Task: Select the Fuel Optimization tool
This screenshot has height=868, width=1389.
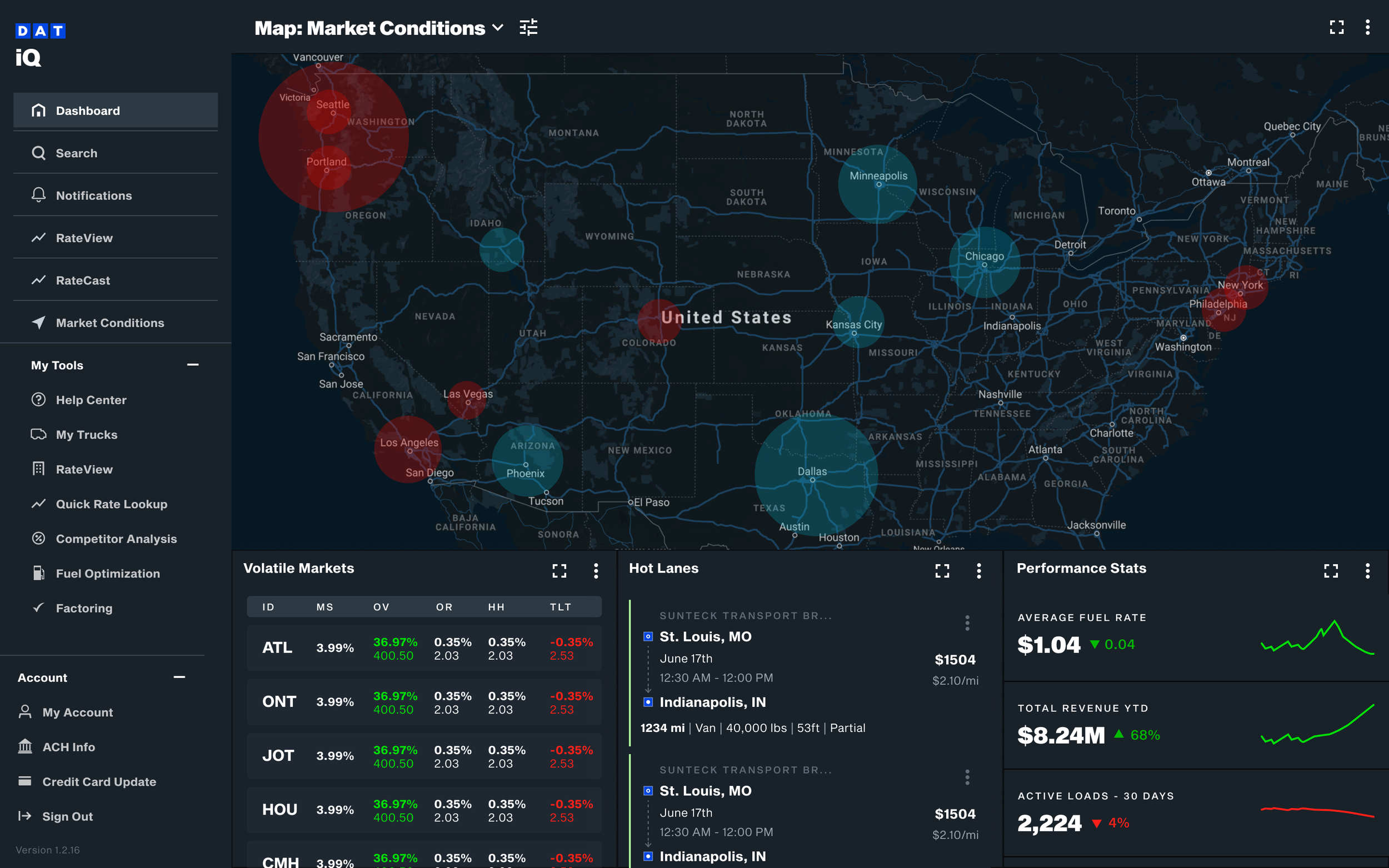Action: [107, 573]
